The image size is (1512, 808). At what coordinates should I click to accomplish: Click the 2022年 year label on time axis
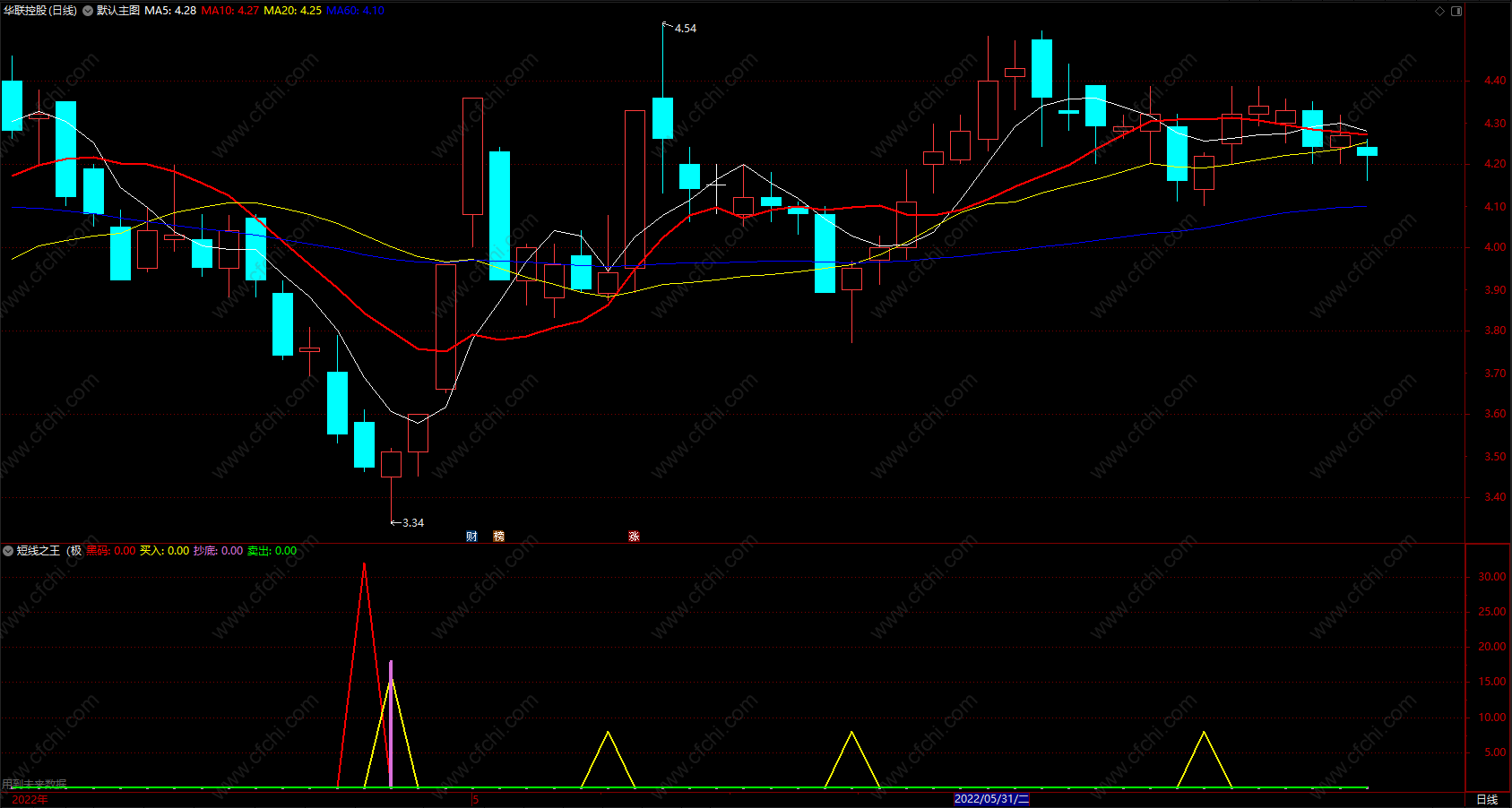coord(30,799)
